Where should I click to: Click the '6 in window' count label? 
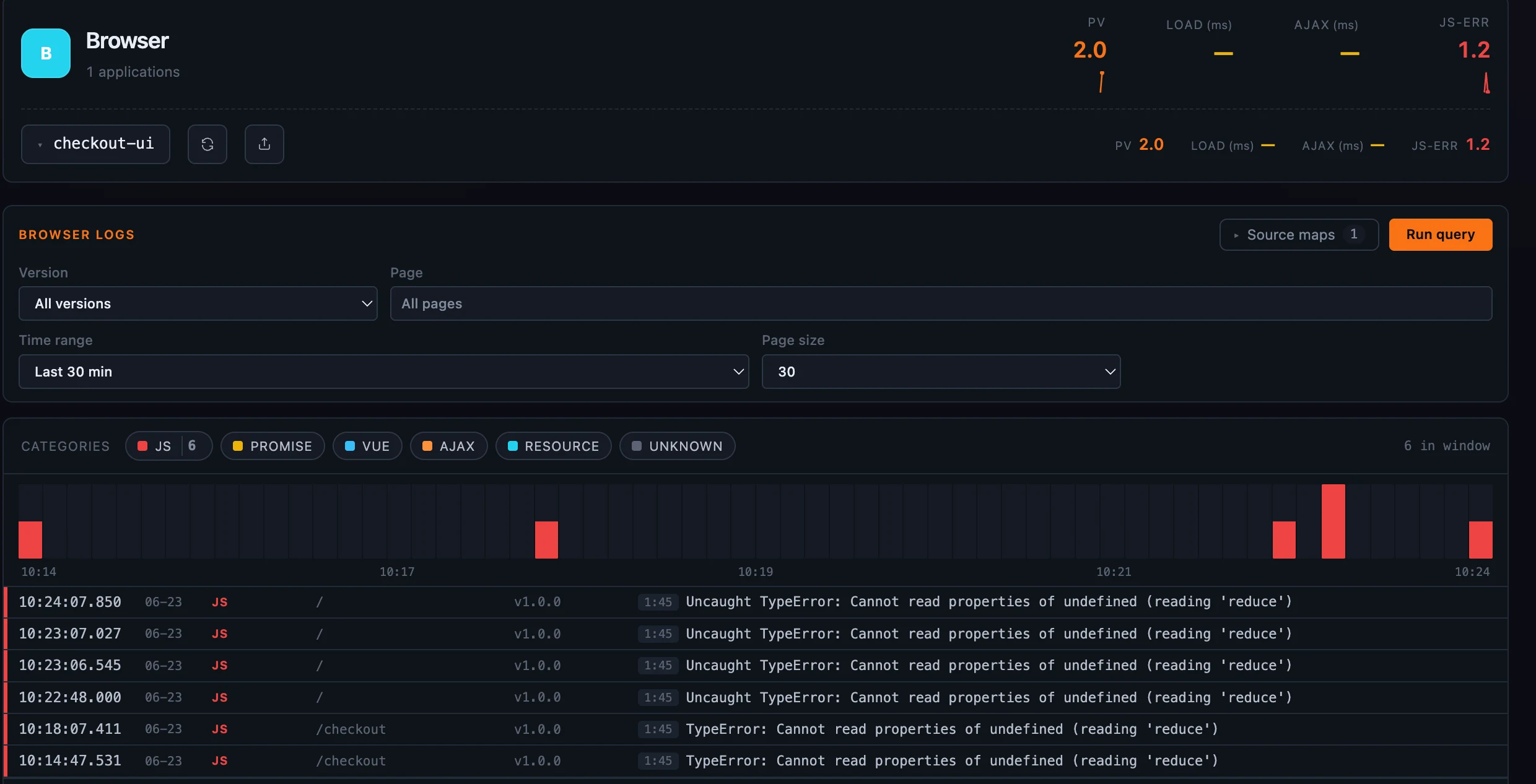1447,446
